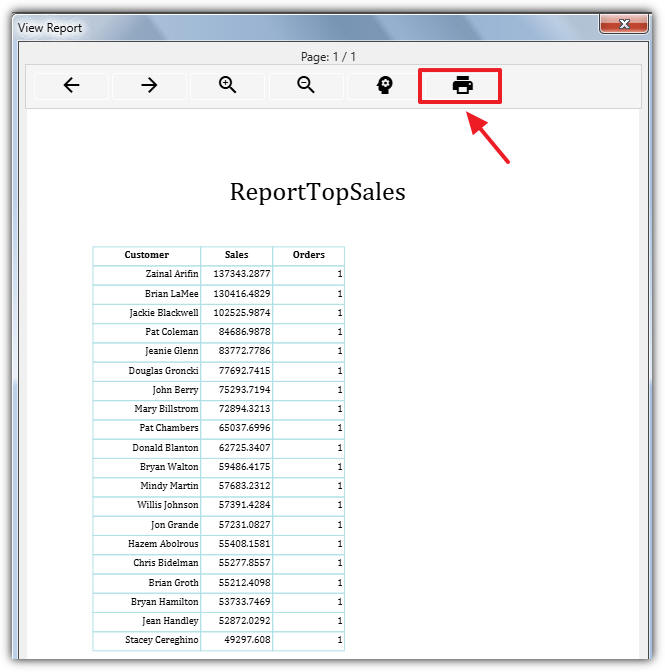Click the Orders cell in Stacey Cereghino row

tap(309, 641)
